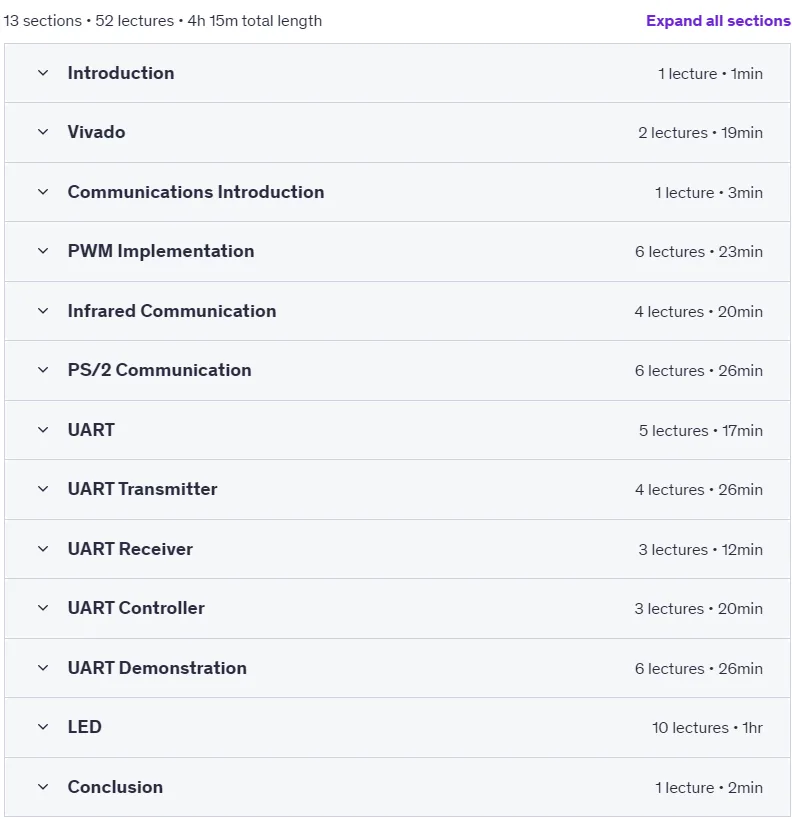Expand UART Transmitter chevron
This screenshot has height=819, width=792.
pyautogui.click(x=43, y=489)
